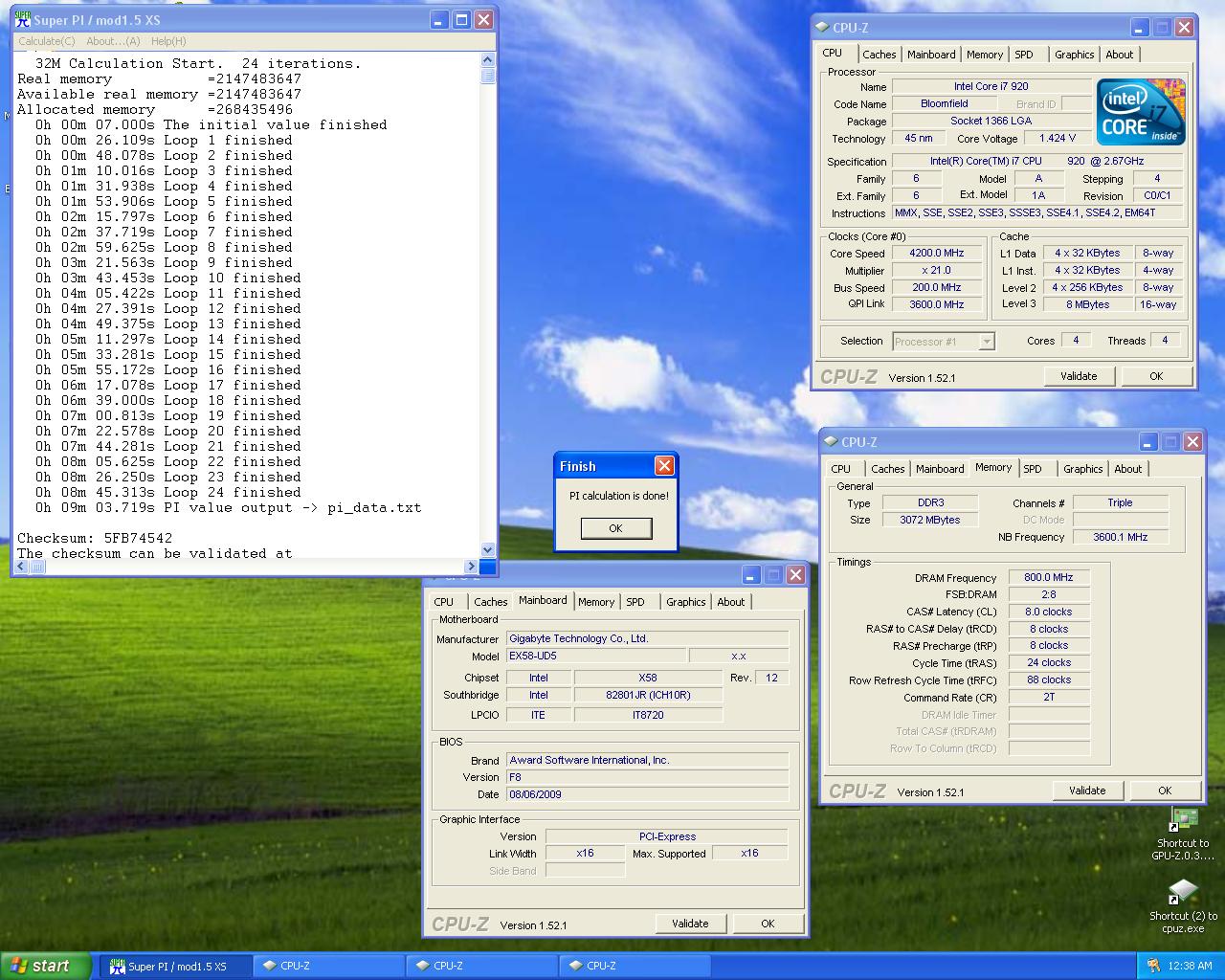The width and height of the screenshot is (1225, 980).
Task: Click the motherboard model EX58-UD5 field
Action: click(x=596, y=657)
